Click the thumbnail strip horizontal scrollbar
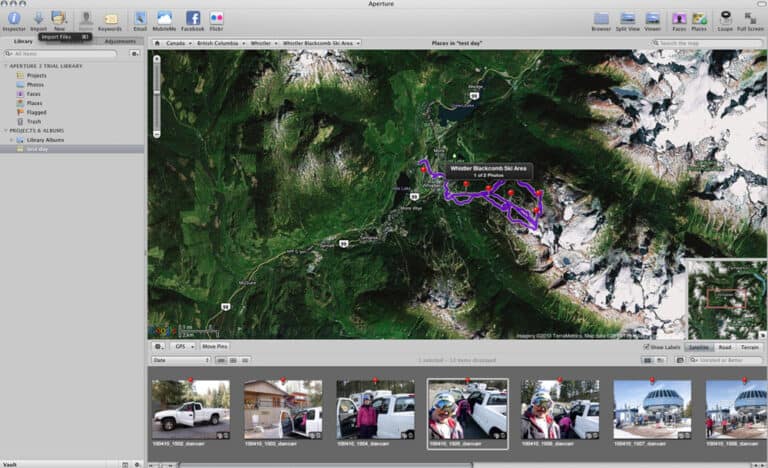Screen dimensions: 768x468 coord(326,465)
